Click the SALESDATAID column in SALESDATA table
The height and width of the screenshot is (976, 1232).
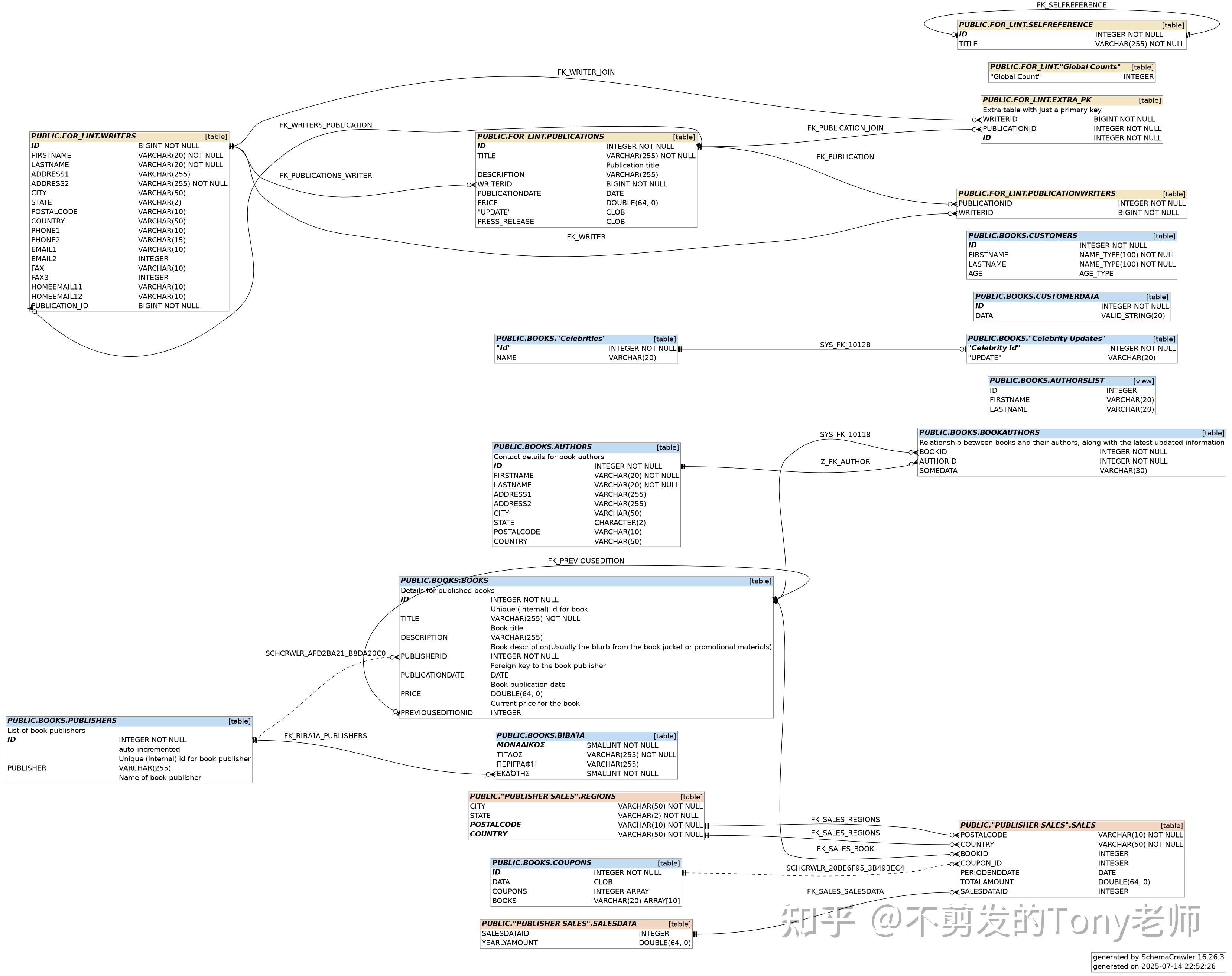(505, 934)
